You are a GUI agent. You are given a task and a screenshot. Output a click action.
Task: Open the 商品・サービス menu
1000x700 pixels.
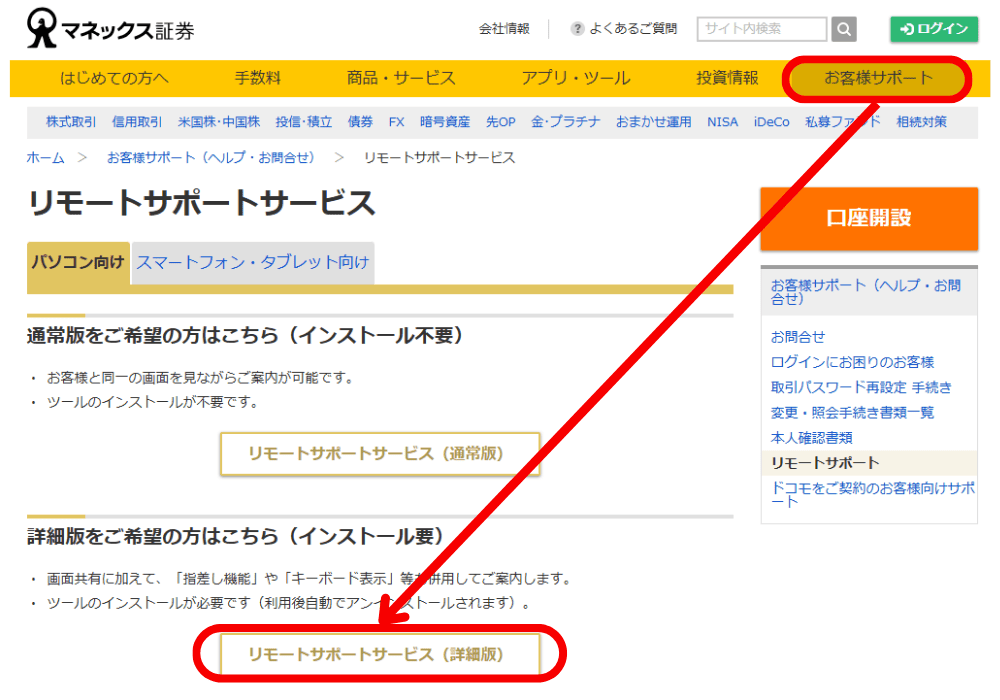coord(401,78)
